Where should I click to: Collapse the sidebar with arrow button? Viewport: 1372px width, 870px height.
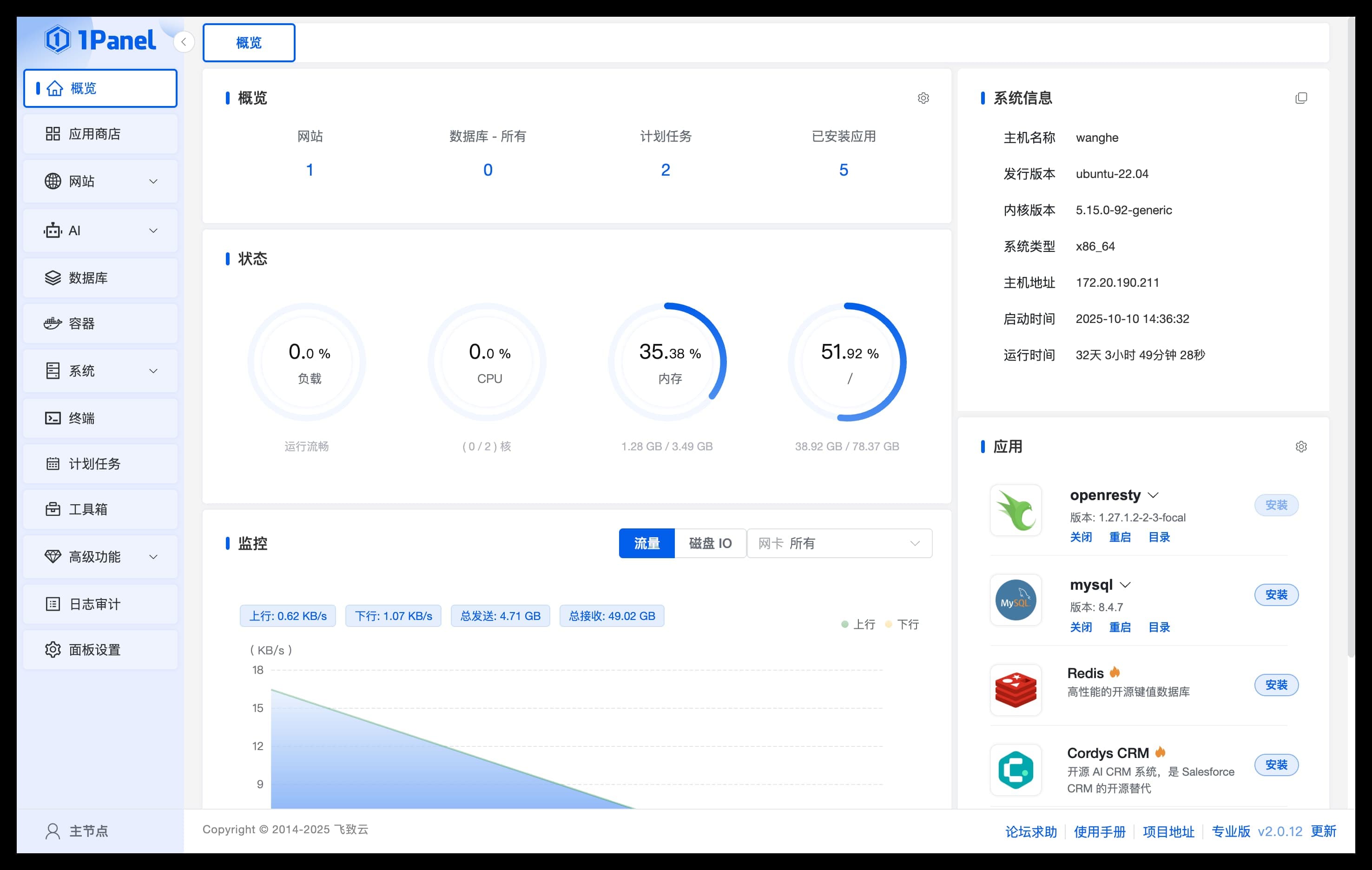pos(184,42)
